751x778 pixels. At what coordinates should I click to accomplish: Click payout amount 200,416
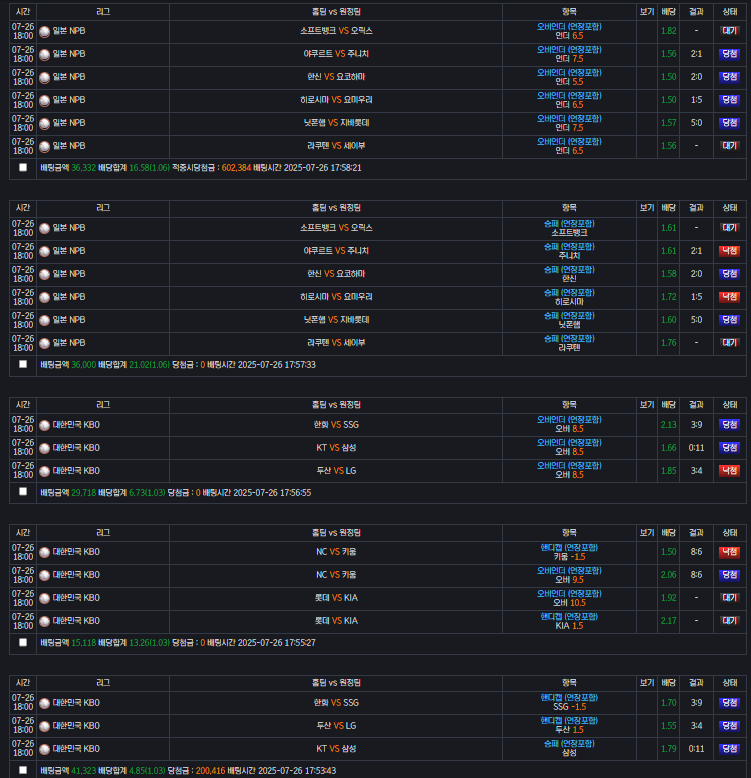click(x=210, y=771)
